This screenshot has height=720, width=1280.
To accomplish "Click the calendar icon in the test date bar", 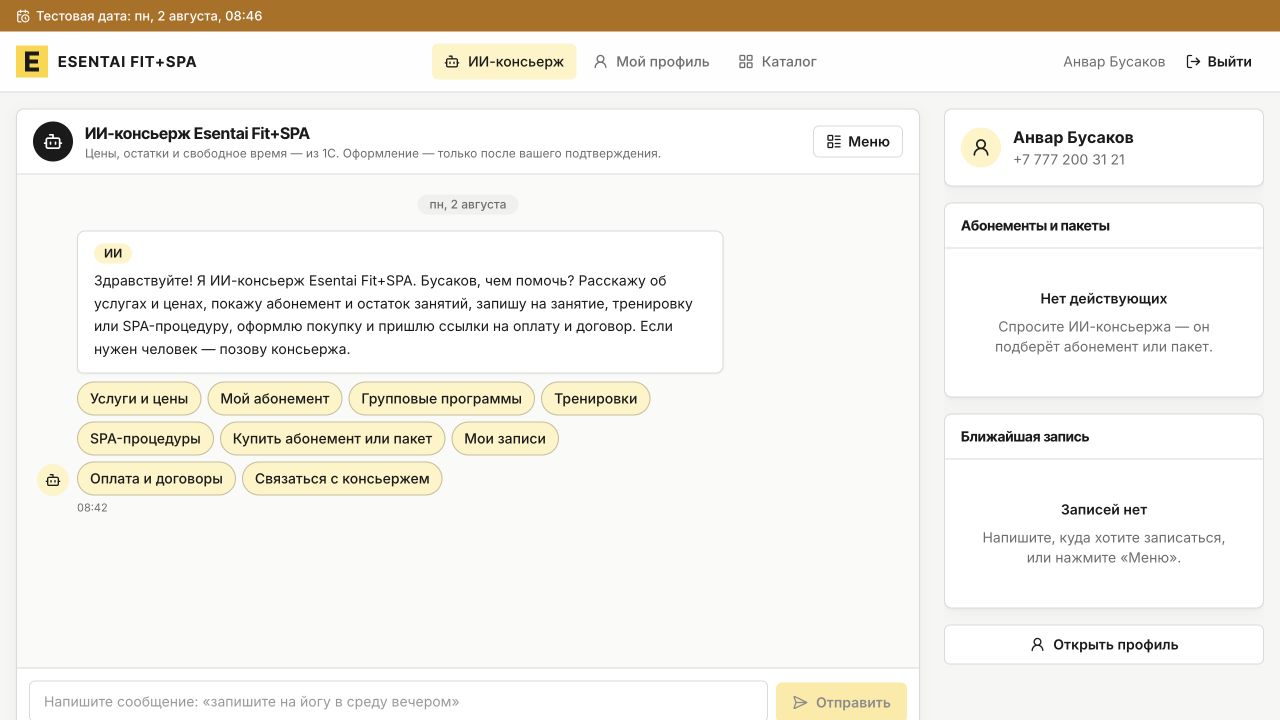I will point(23,16).
